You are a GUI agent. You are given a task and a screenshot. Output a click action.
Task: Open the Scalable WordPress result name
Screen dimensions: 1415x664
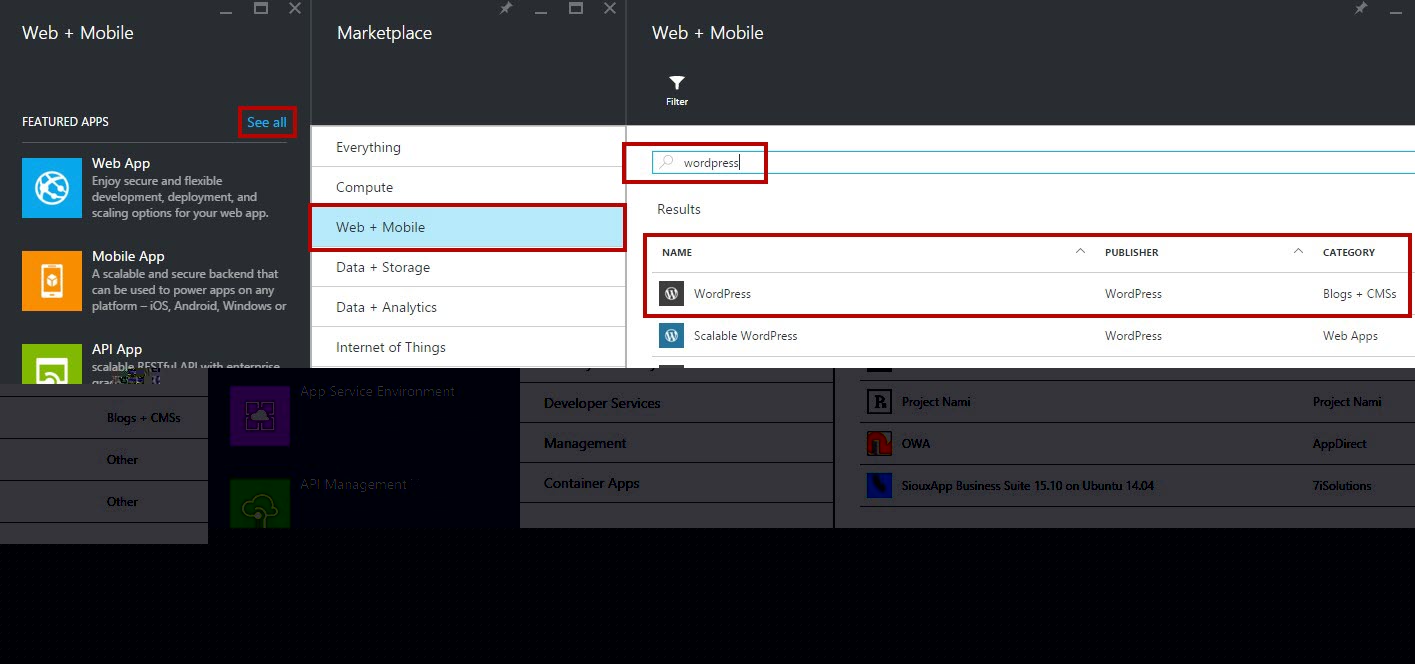point(746,336)
